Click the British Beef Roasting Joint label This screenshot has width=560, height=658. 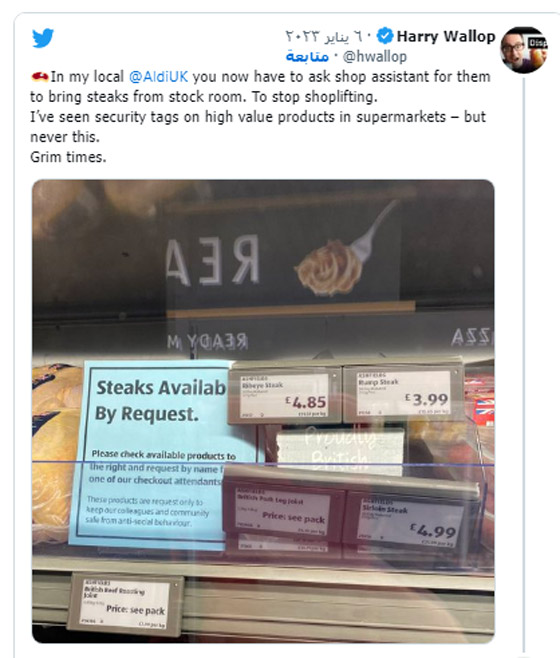point(125,604)
